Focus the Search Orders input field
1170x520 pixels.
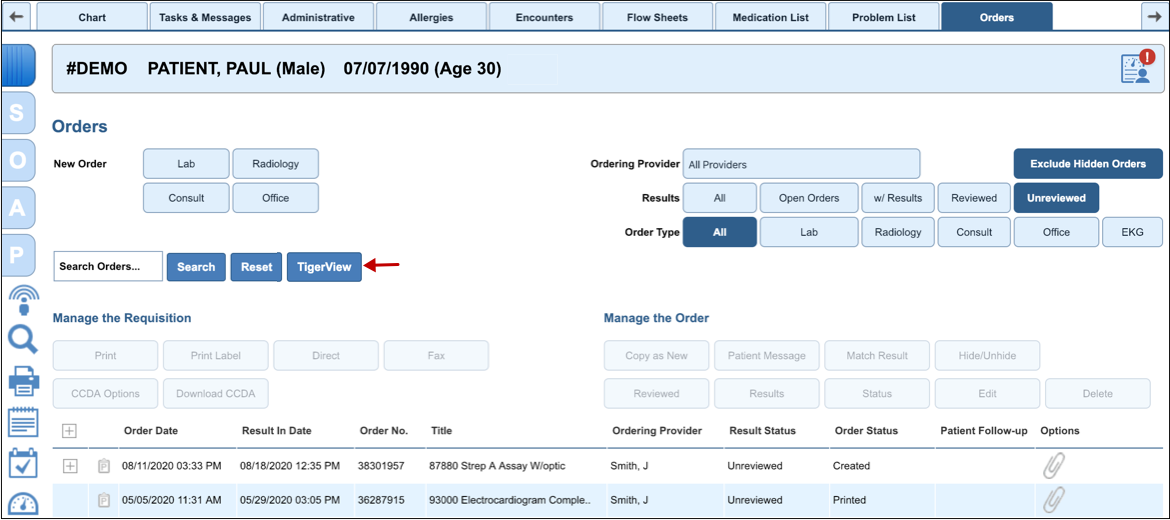click(108, 266)
